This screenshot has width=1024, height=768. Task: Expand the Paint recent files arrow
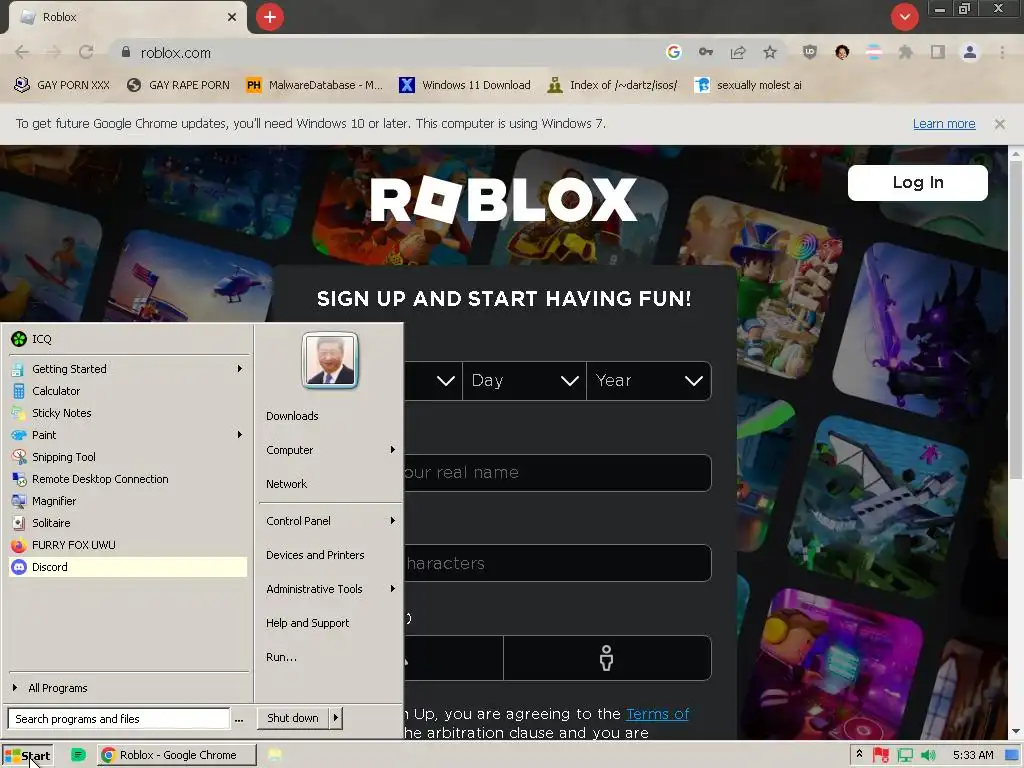tap(240, 435)
